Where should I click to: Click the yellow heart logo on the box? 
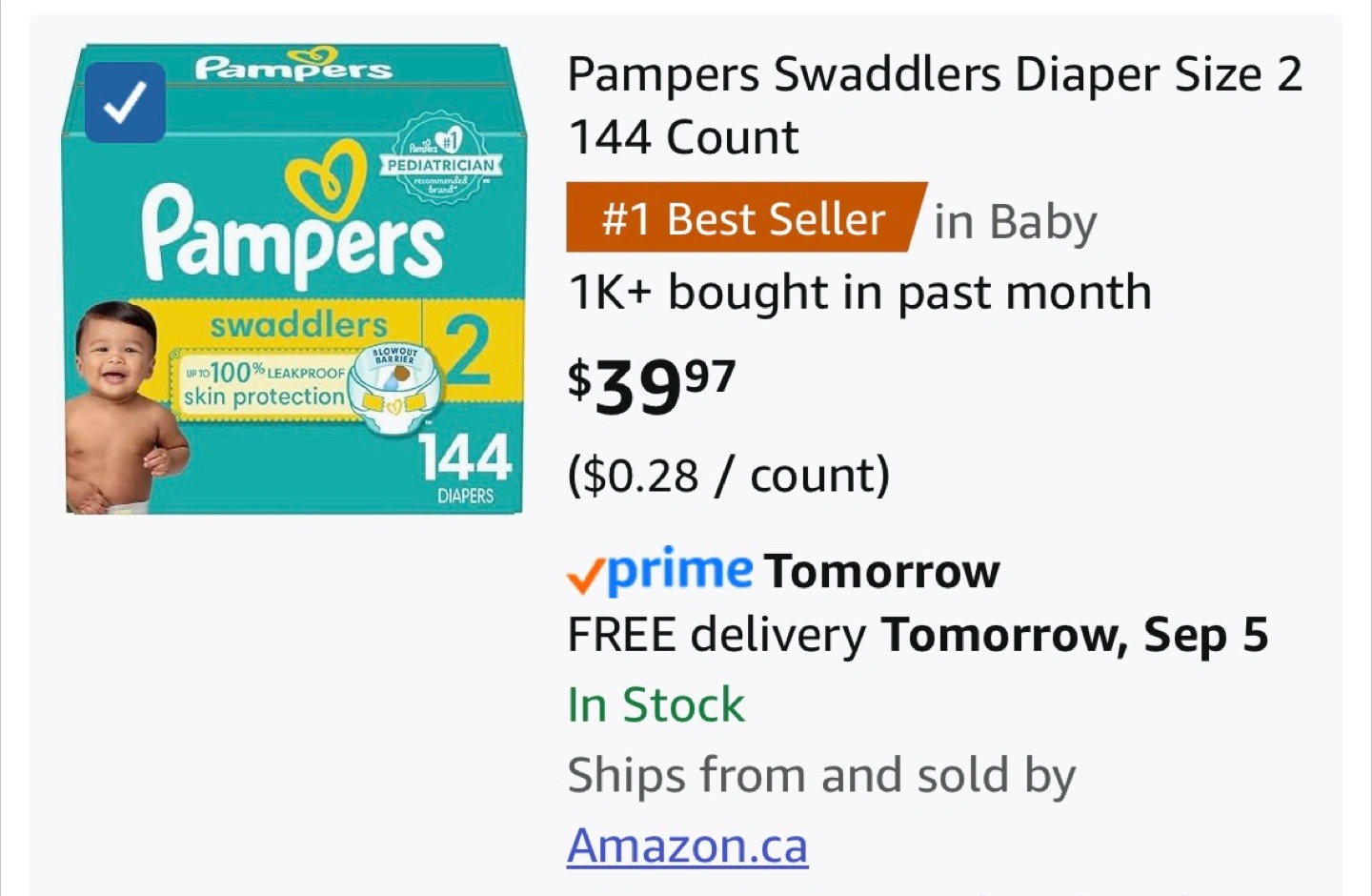(326, 178)
